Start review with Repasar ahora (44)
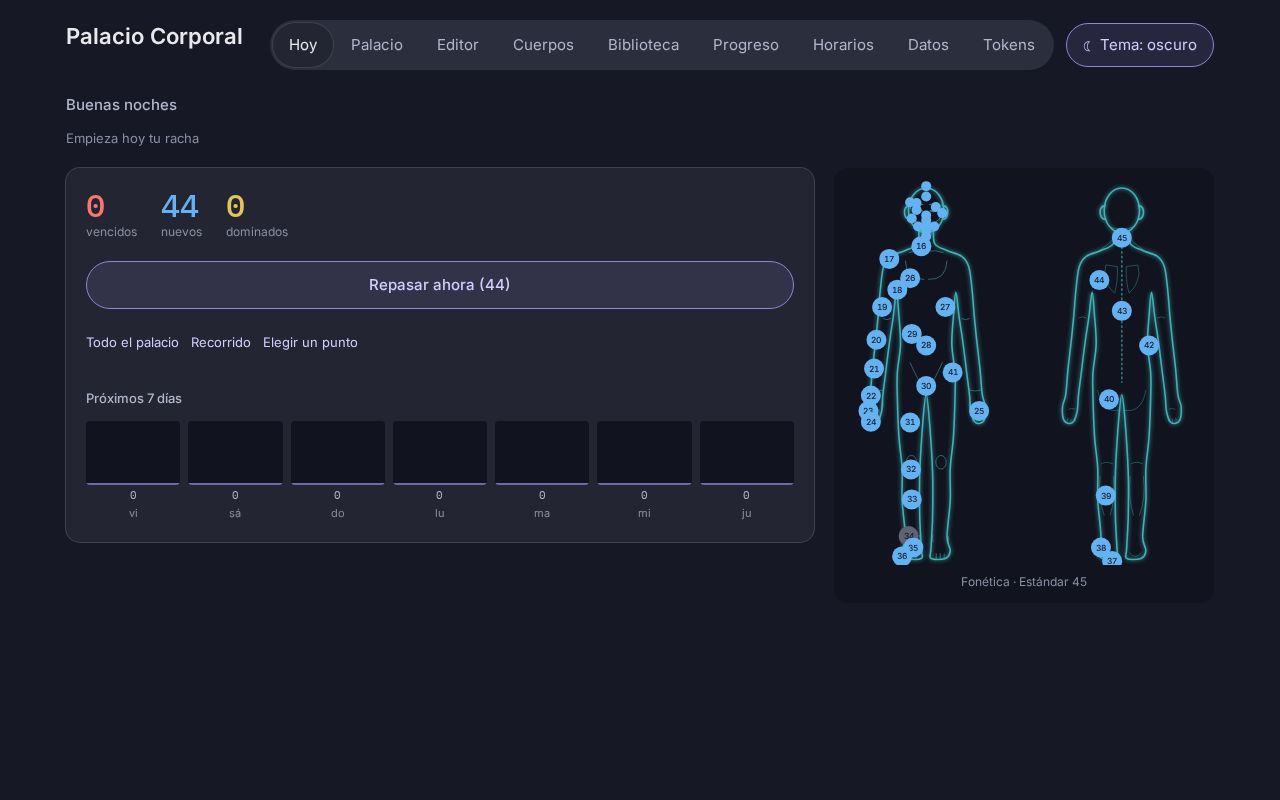The image size is (1280, 800). [x=440, y=285]
